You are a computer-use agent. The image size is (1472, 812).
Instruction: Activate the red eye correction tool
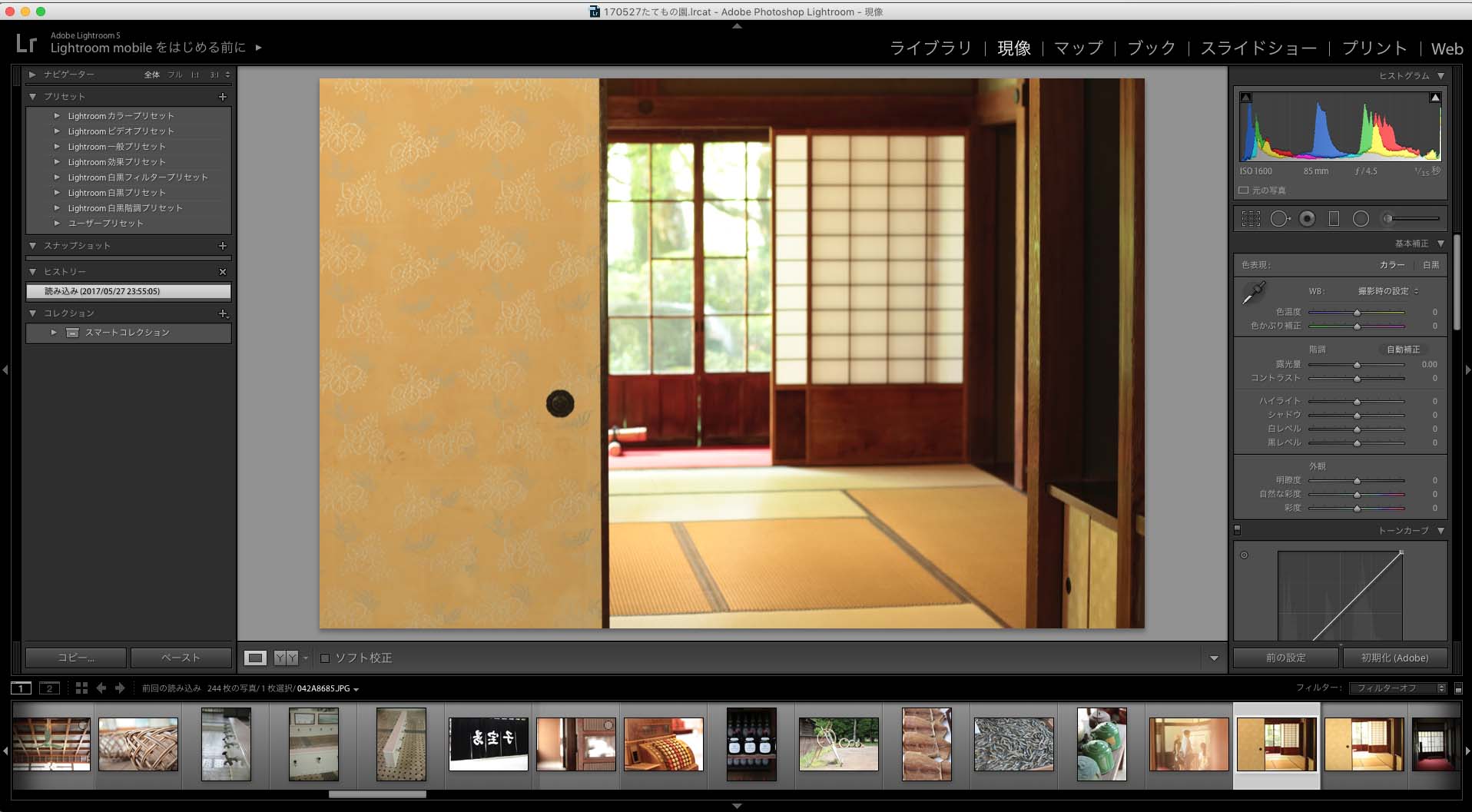(x=1307, y=219)
